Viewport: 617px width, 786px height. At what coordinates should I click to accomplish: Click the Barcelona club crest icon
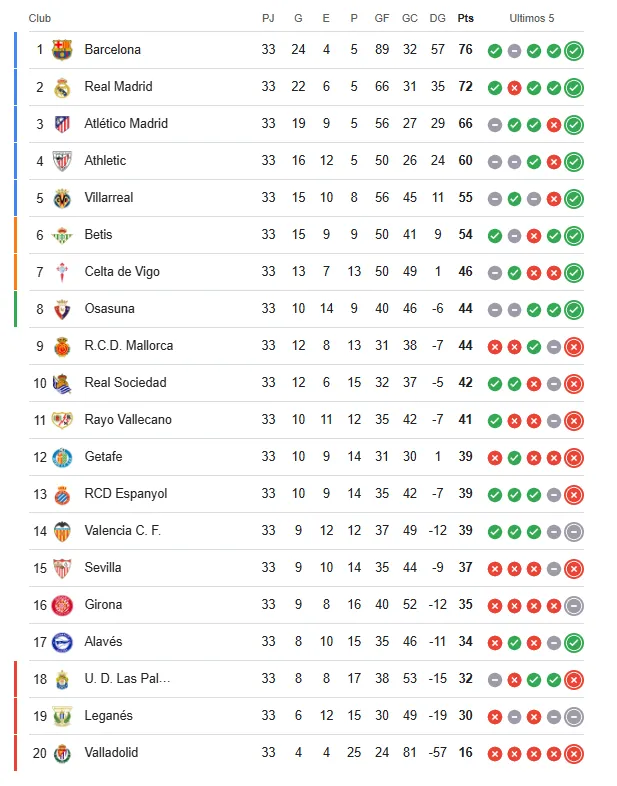coord(62,50)
